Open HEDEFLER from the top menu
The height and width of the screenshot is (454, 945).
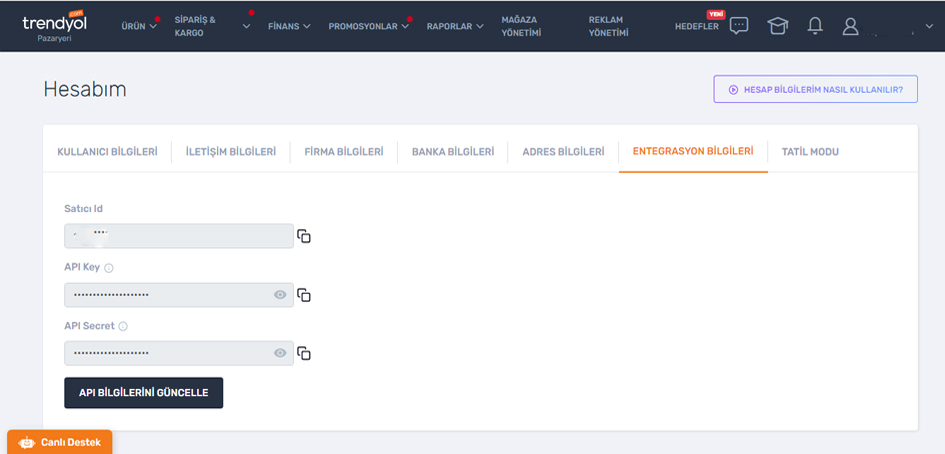(x=697, y=26)
